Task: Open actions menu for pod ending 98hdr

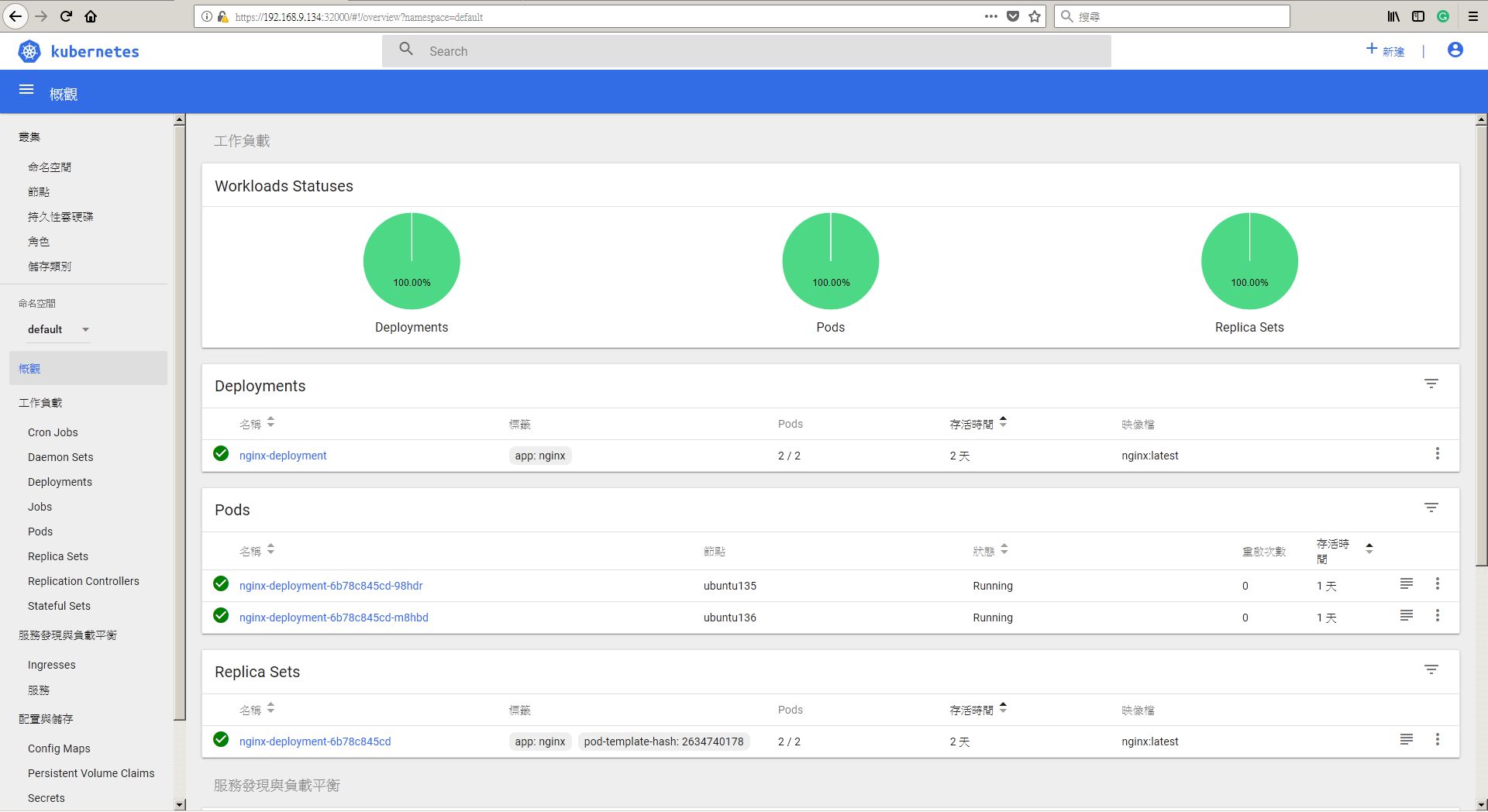Action: [x=1438, y=584]
